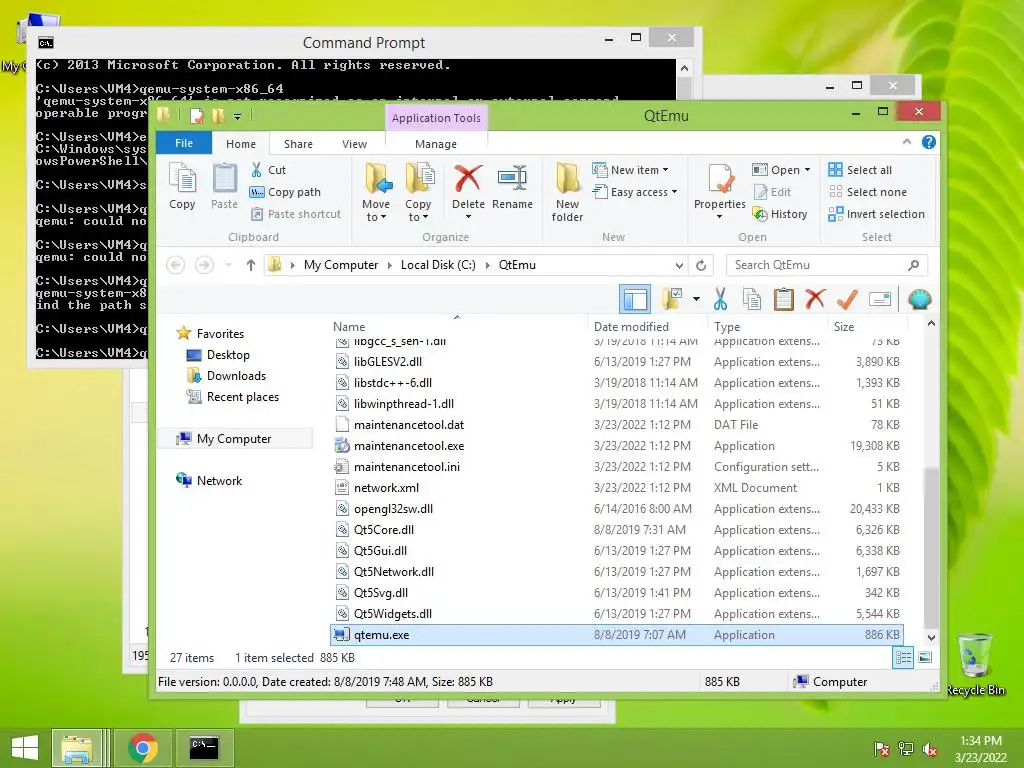Sort the file list by the Name column
The width and height of the screenshot is (1024, 768).
[x=349, y=327]
